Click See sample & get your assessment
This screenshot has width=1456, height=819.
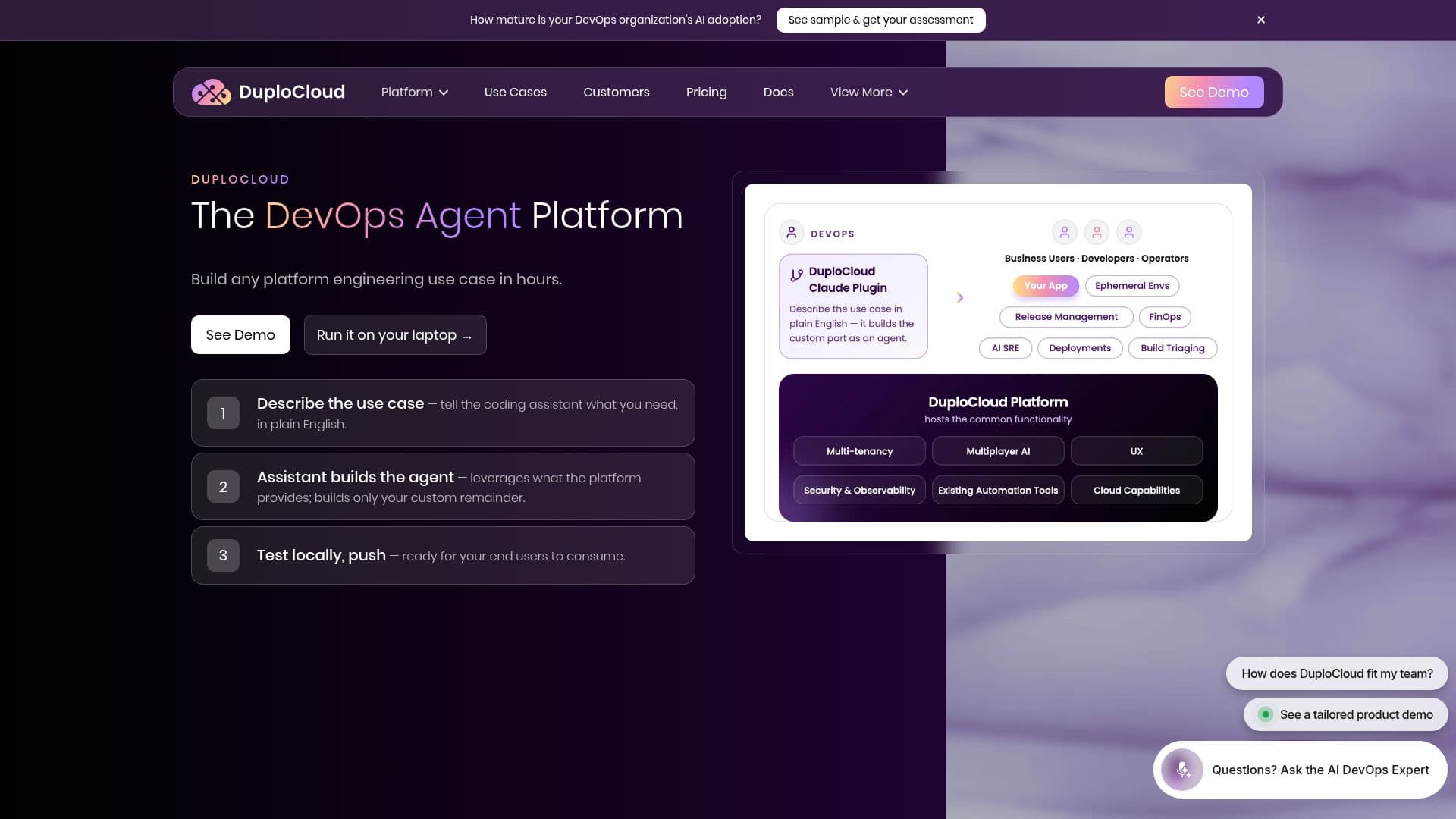click(881, 20)
